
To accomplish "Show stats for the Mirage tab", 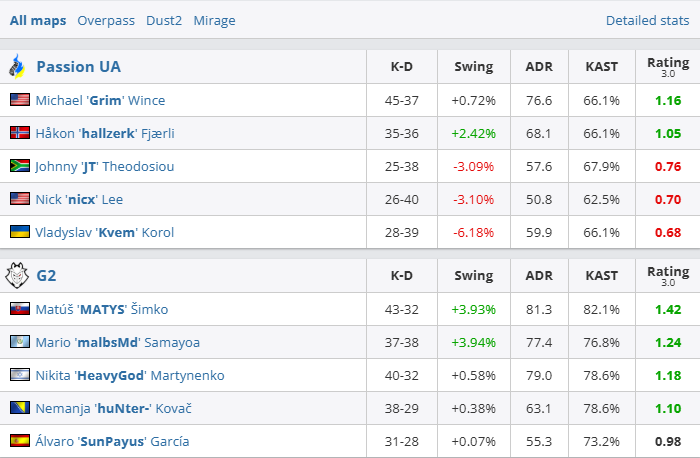I will [215, 20].
